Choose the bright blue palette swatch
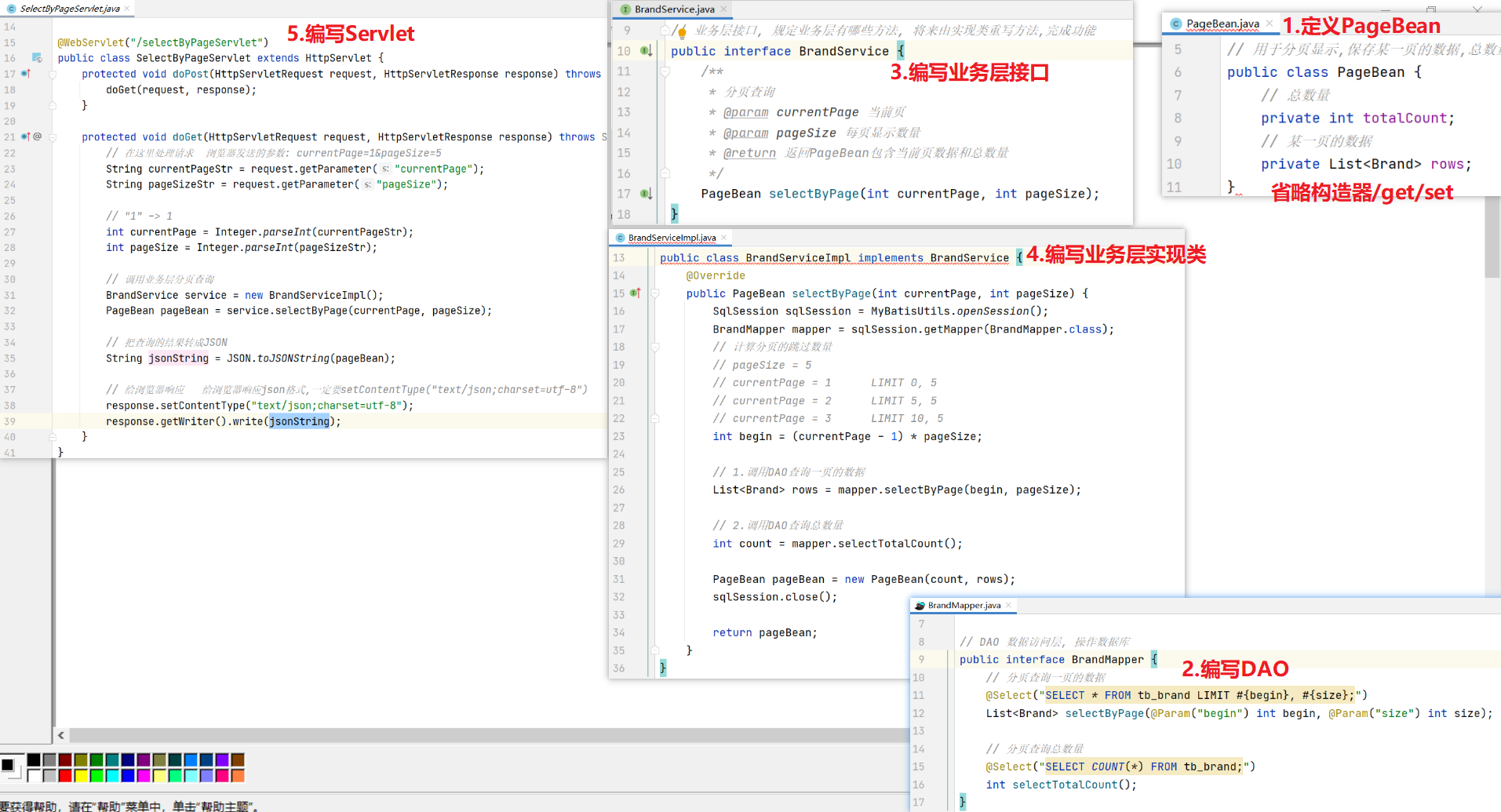Image resolution: width=1501 pixels, height=812 pixels. (128, 775)
